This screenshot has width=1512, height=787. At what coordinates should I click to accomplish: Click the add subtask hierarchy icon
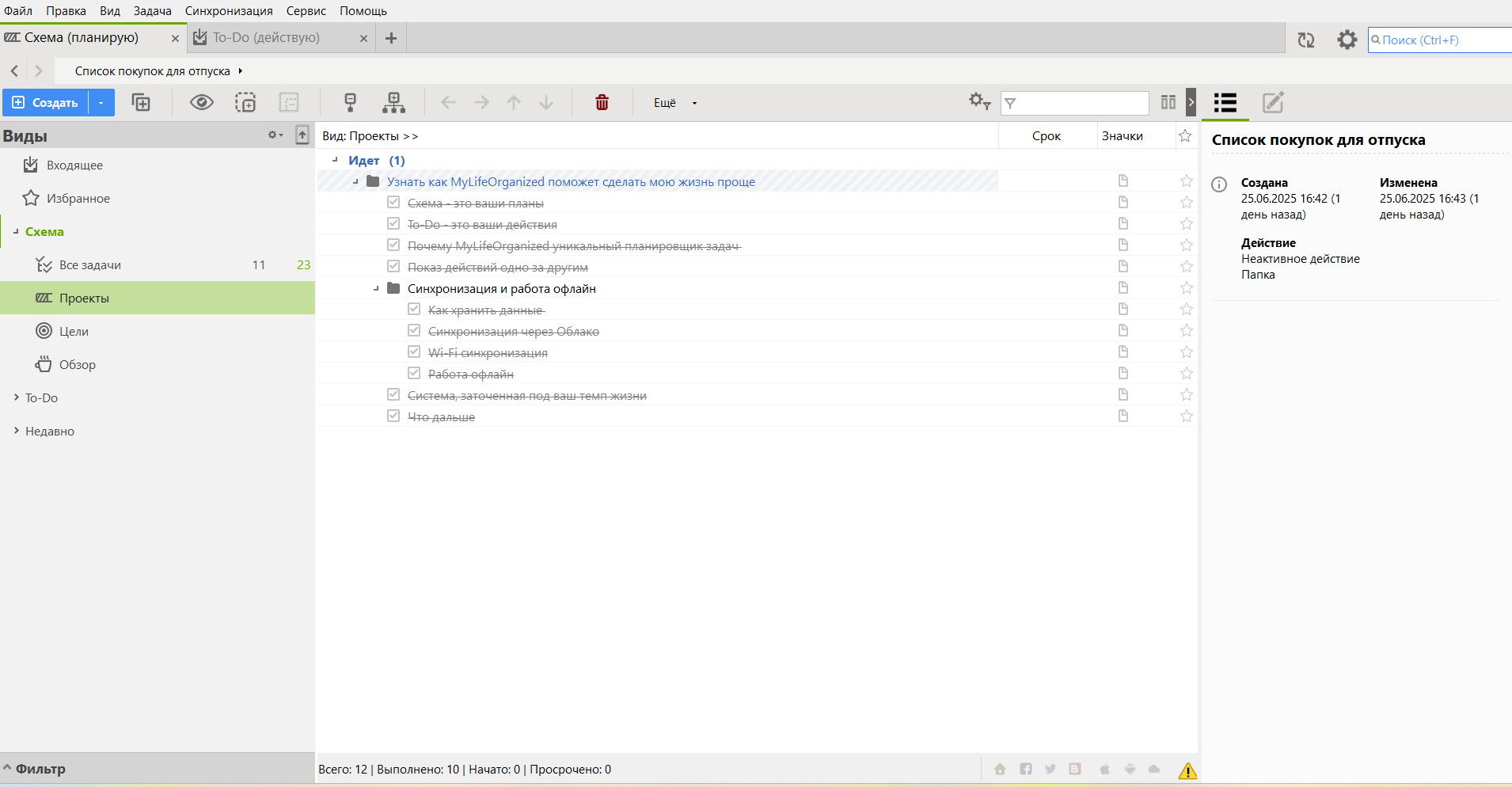(x=393, y=103)
